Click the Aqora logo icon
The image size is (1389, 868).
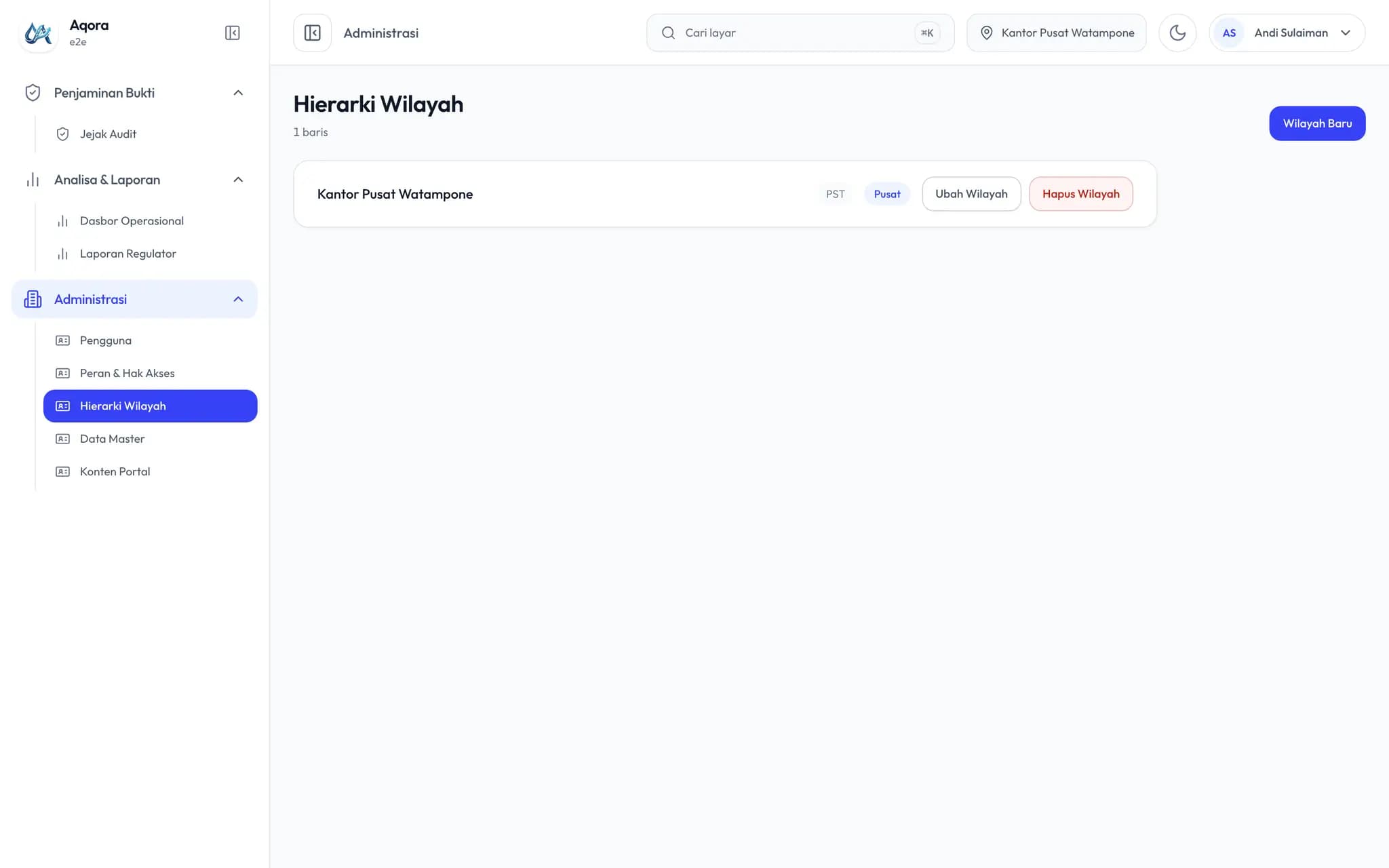click(39, 33)
